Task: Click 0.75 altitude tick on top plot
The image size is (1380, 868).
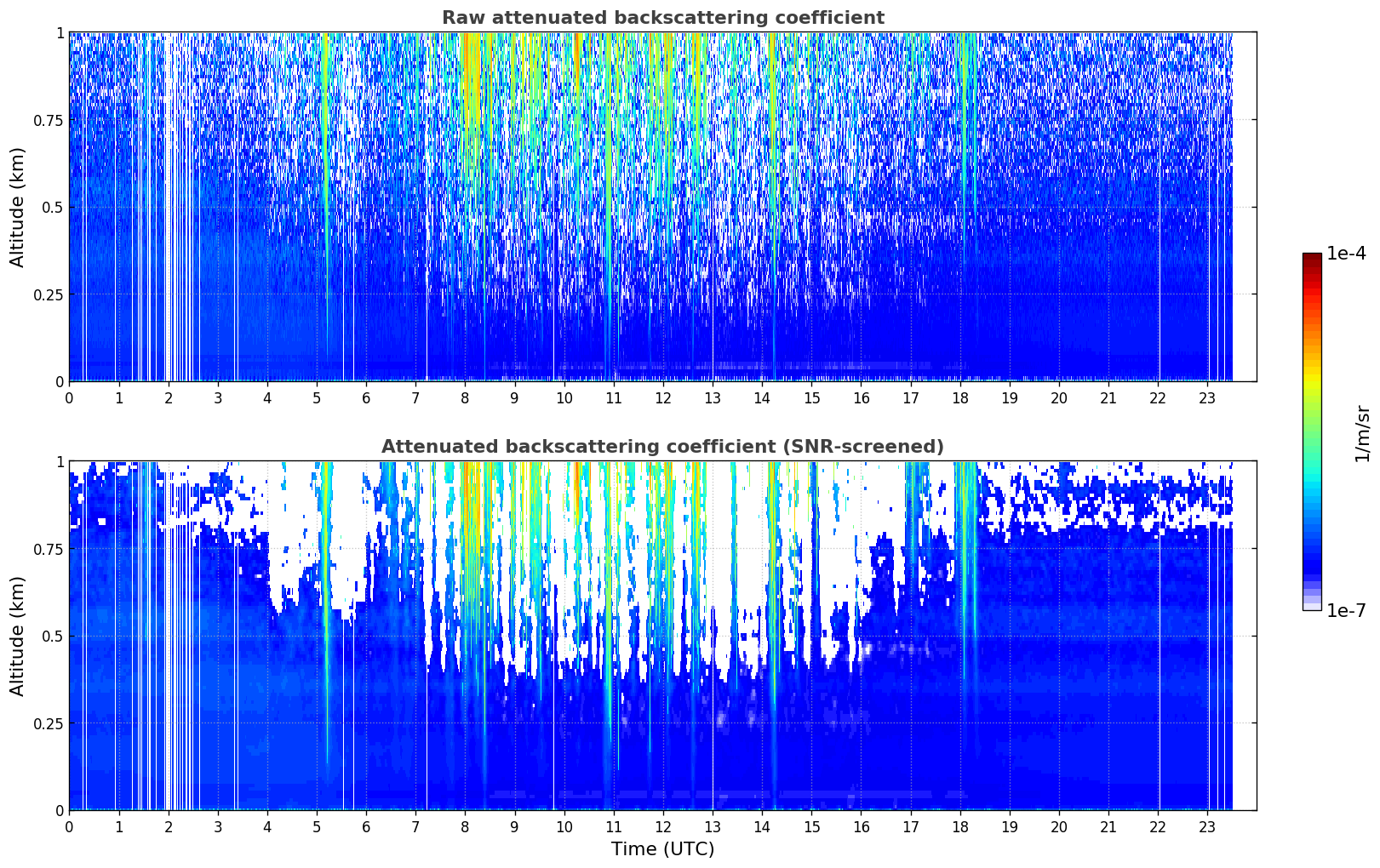Action: tap(49, 121)
